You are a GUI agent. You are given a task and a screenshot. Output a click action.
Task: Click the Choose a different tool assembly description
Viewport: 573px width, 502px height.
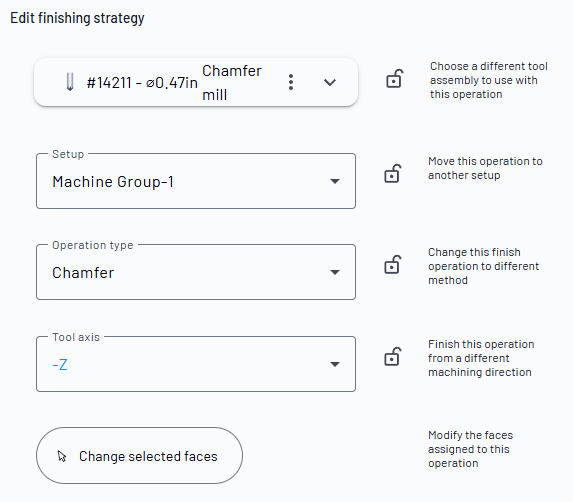click(489, 80)
